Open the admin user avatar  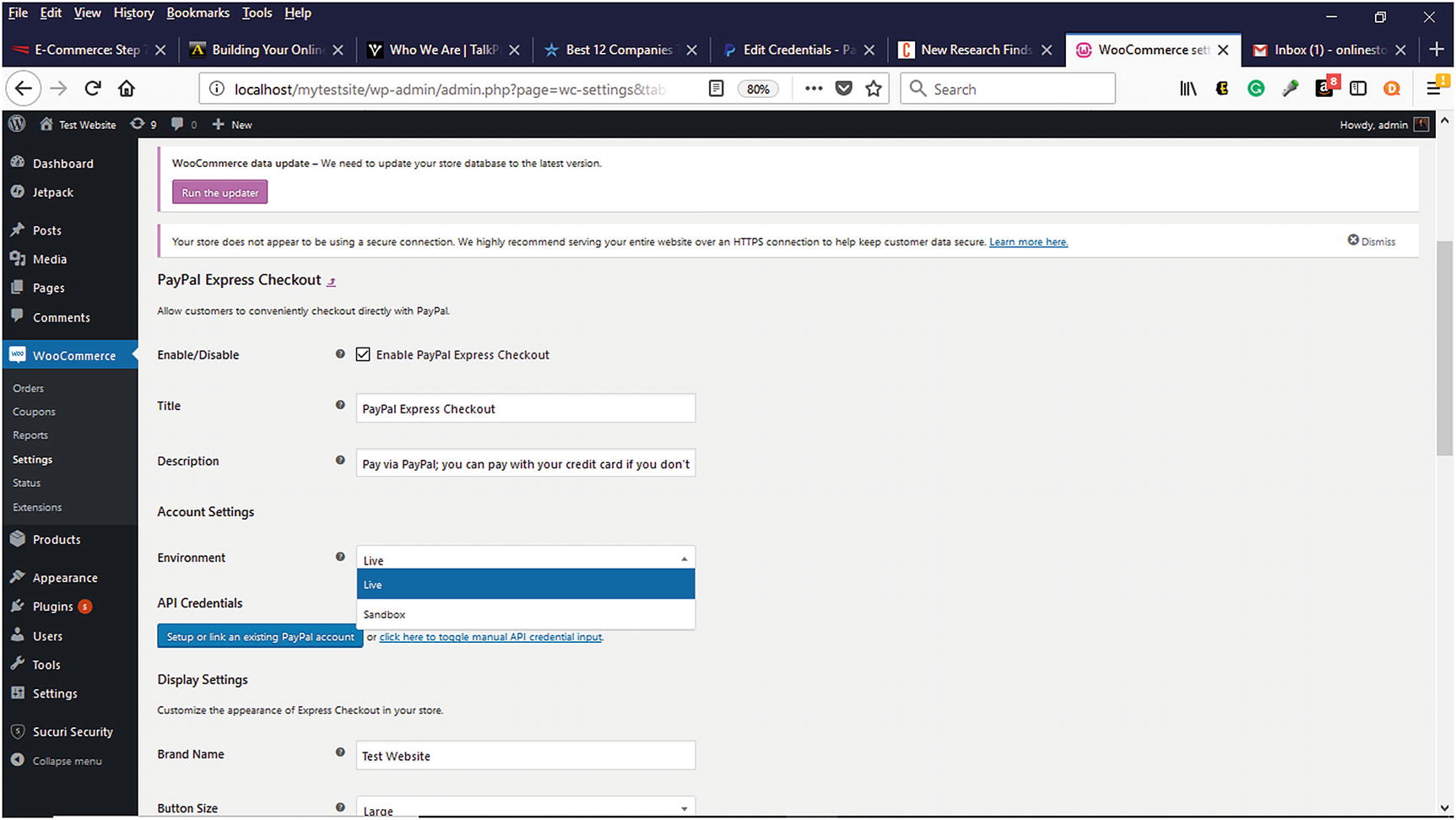click(1421, 124)
